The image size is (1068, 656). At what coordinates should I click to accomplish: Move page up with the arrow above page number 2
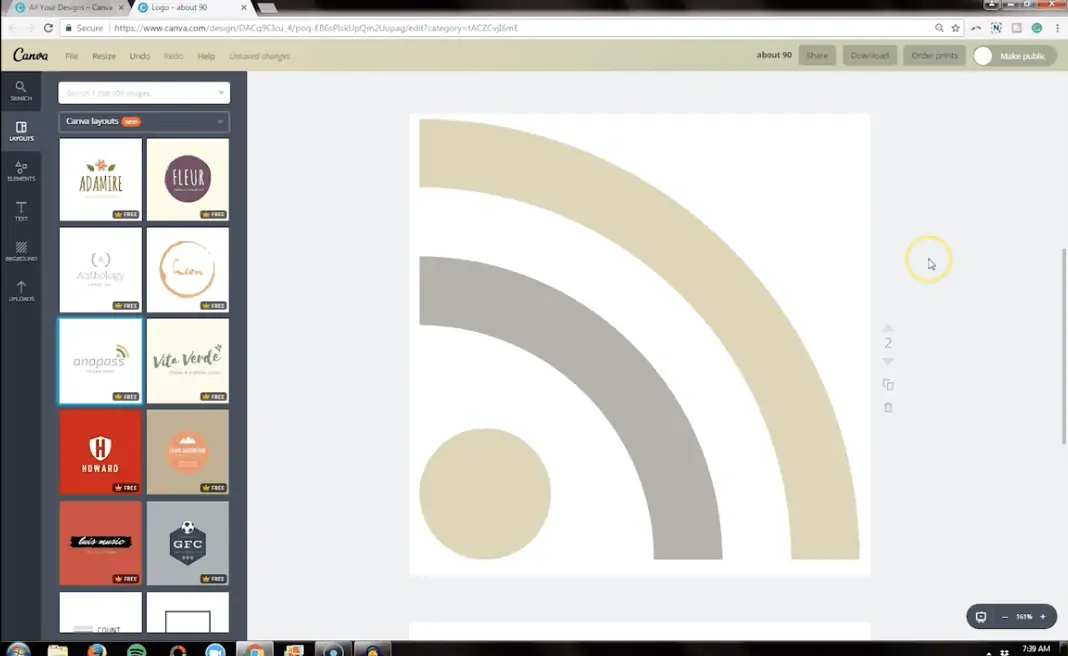888,328
